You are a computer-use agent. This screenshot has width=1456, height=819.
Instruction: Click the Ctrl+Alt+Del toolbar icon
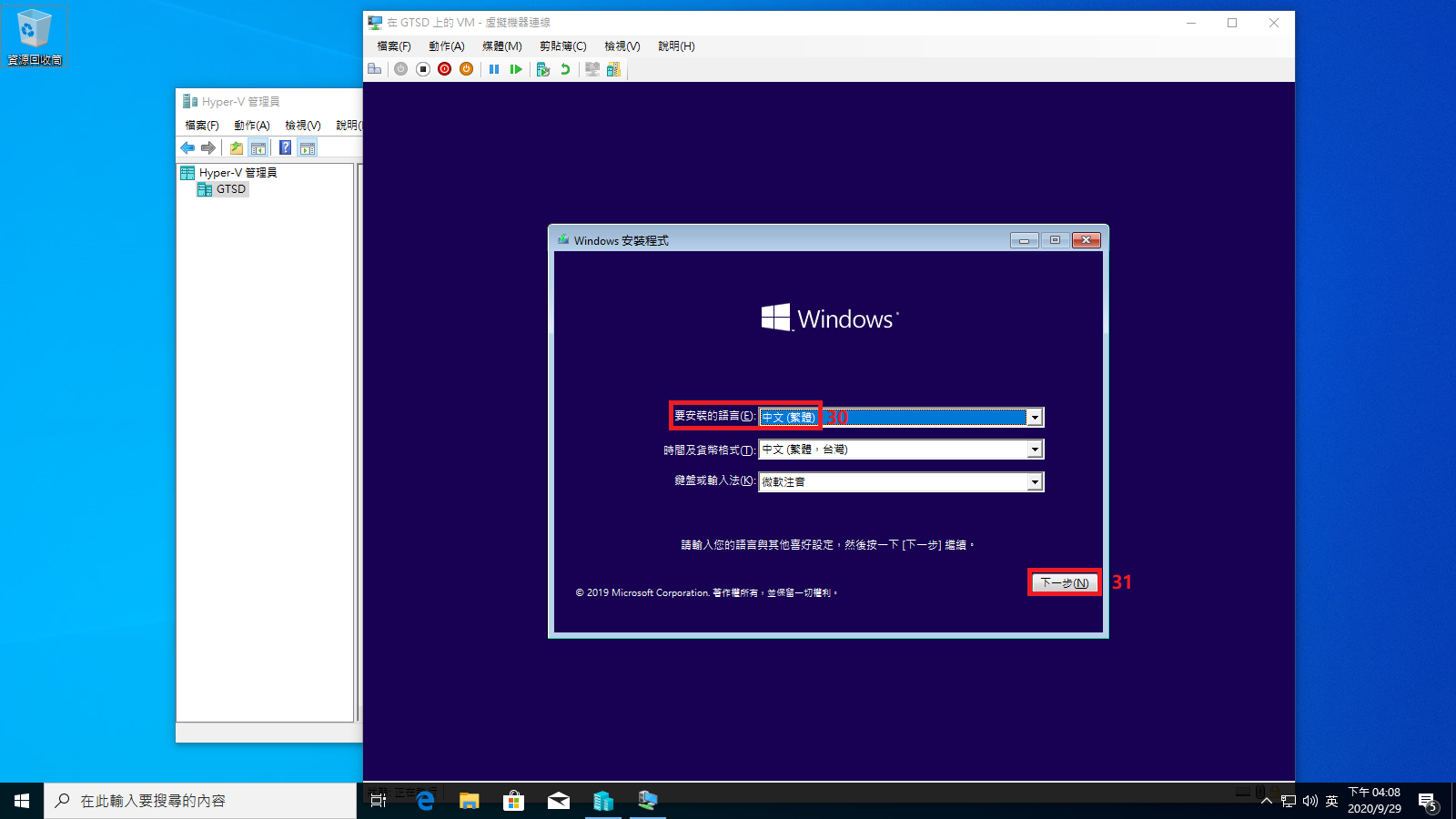click(374, 69)
